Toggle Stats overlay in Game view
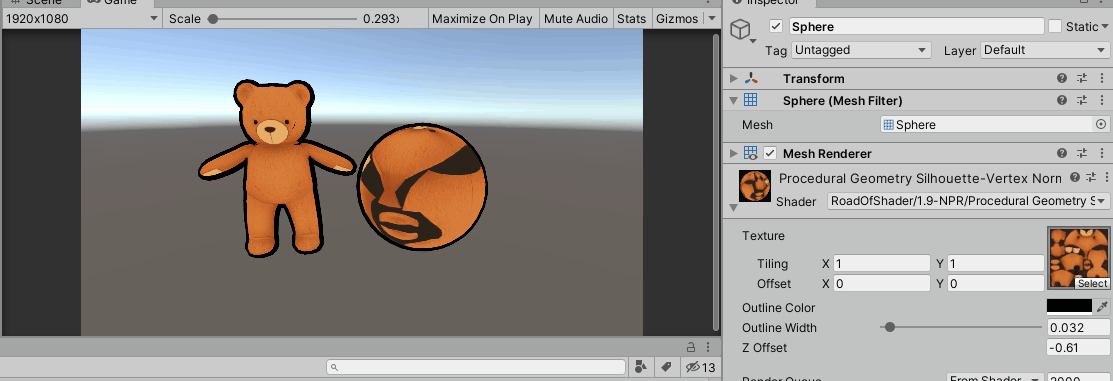 coord(631,18)
